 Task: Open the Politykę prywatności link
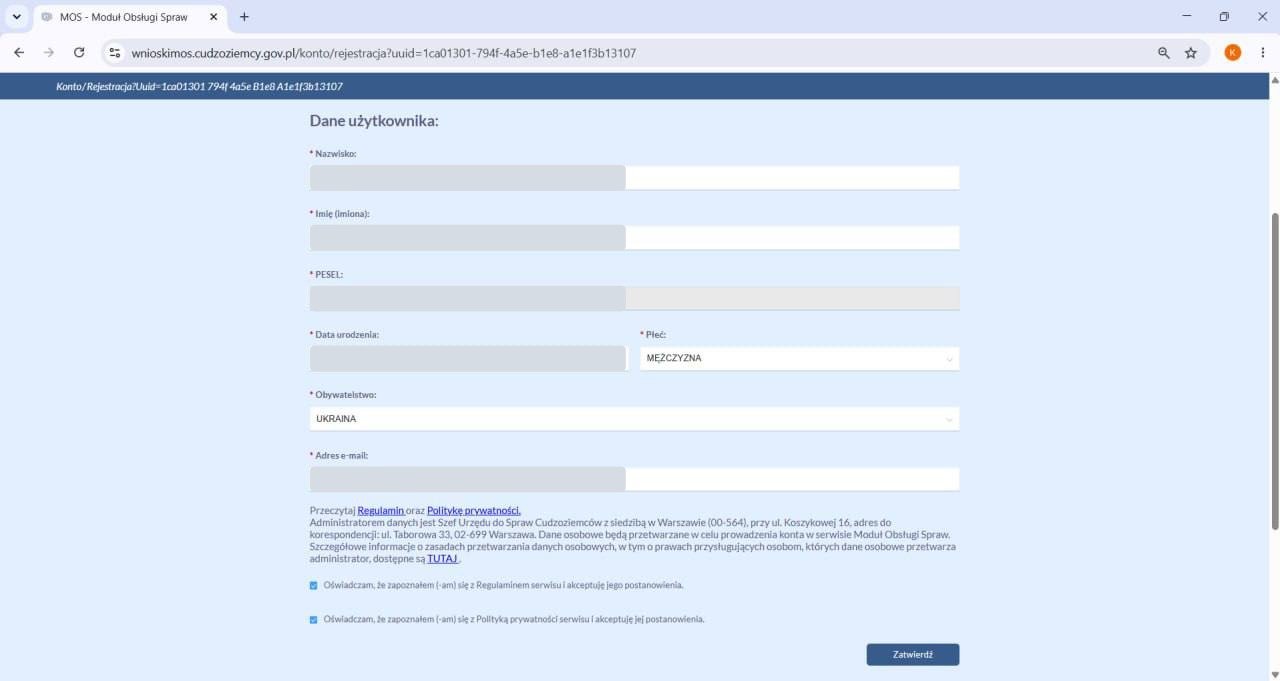(x=474, y=511)
